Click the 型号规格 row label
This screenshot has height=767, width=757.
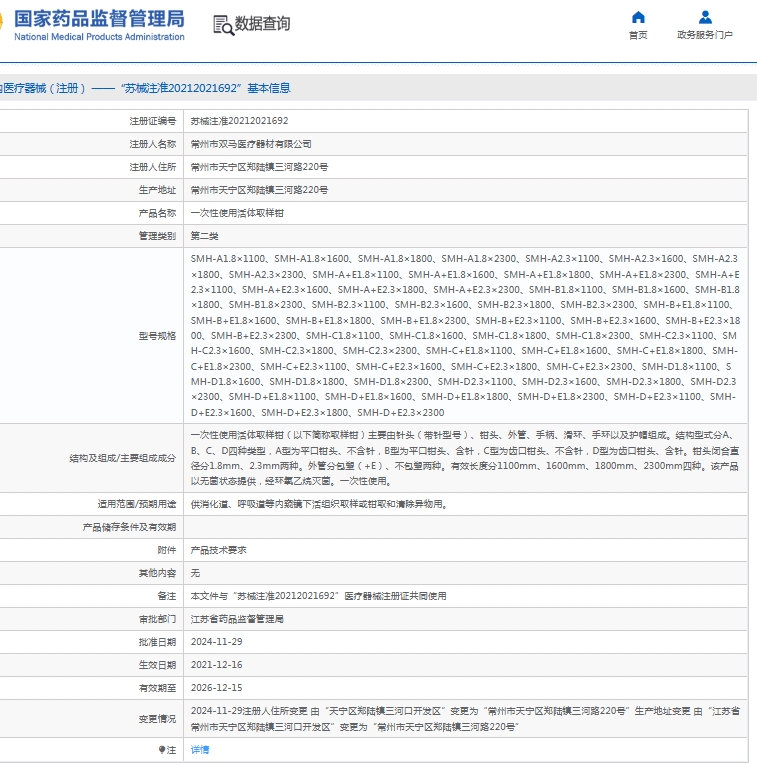click(157, 336)
